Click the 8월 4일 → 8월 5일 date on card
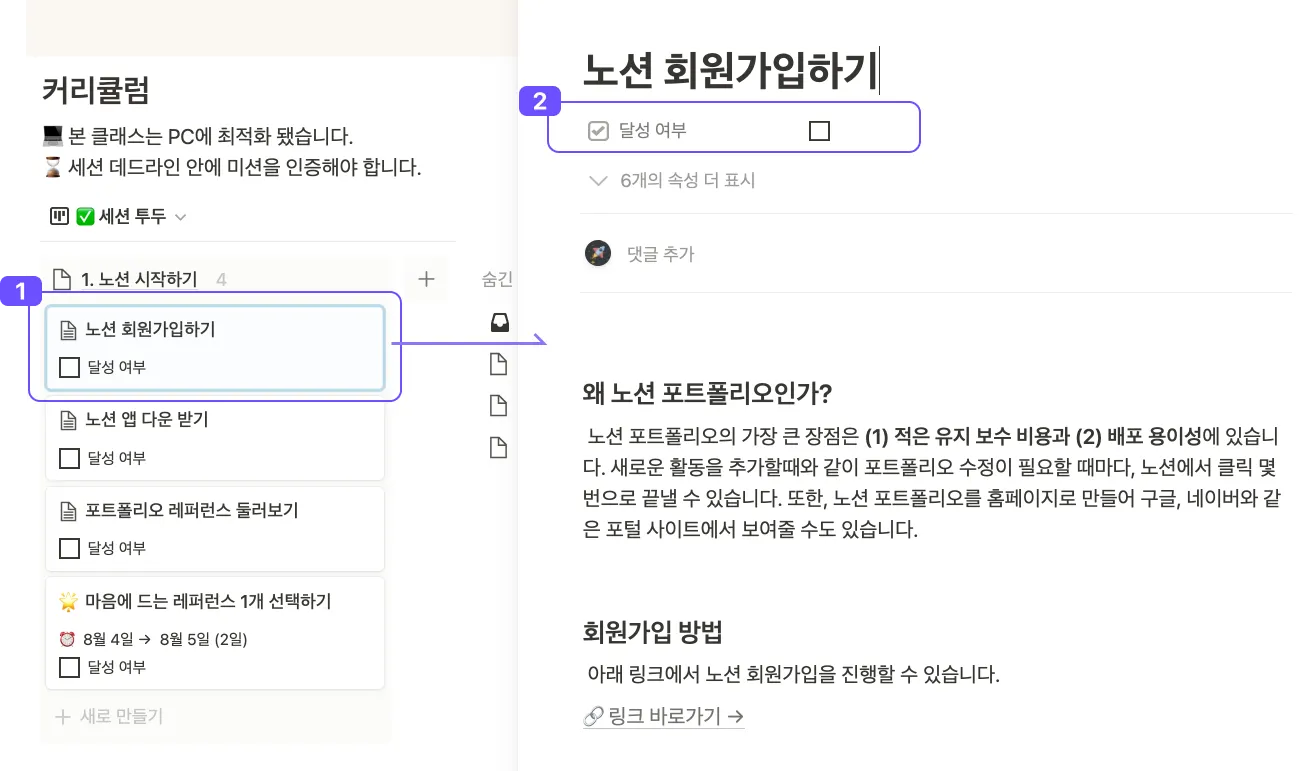This screenshot has width=1300, height=771. point(164,639)
